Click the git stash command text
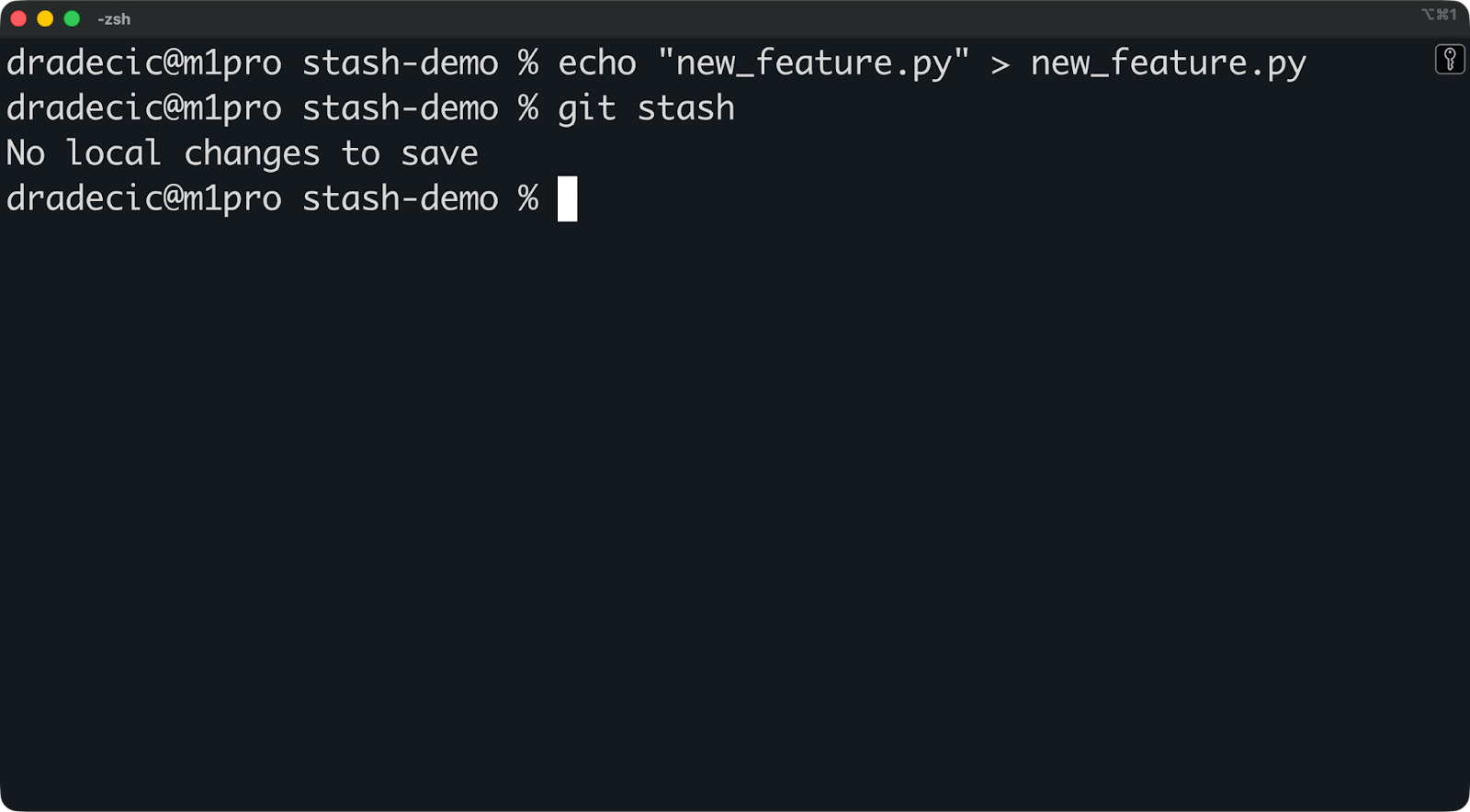 [646, 107]
